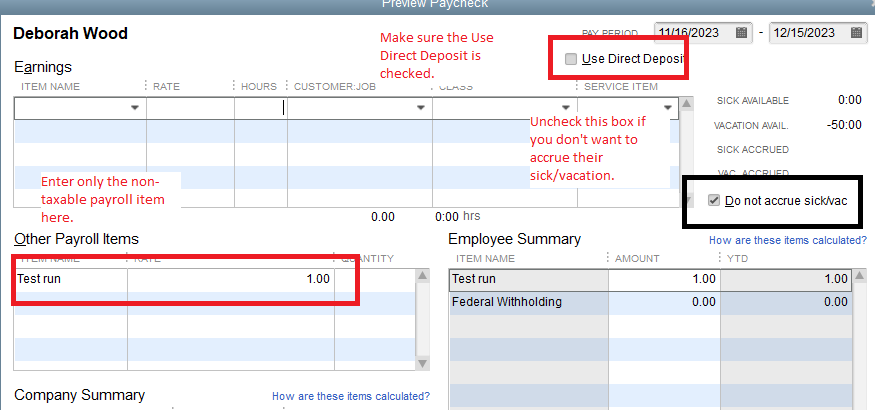Click the ITEM NAME header in Earnings
This screenshot has height=410, width=875.
(50, 87)
